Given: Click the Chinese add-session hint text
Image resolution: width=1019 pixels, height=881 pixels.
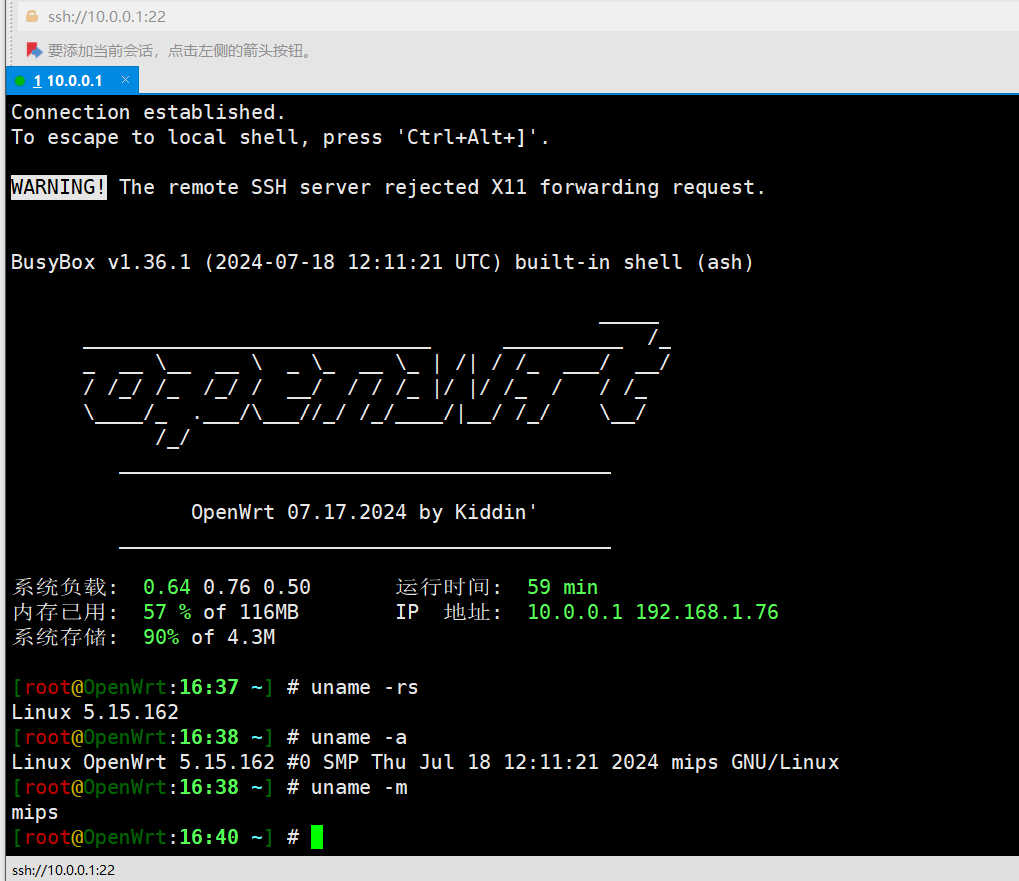Looking at the screenshot, I should (180, 50).
